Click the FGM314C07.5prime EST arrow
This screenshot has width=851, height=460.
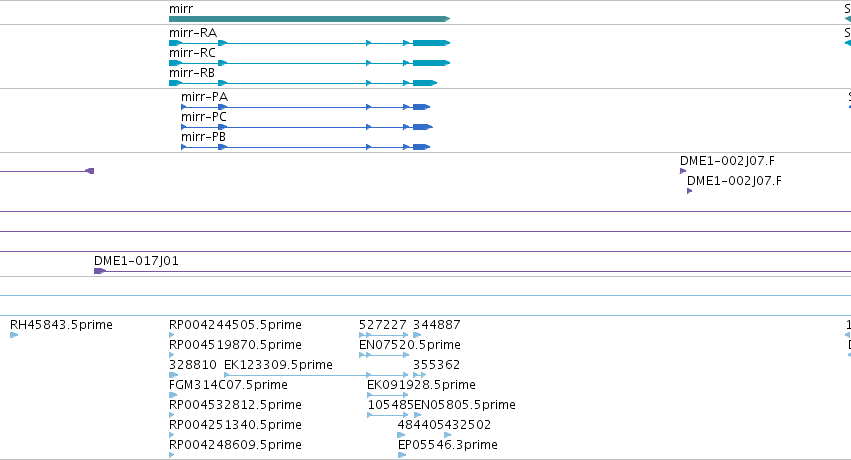(x=173, y=395)
